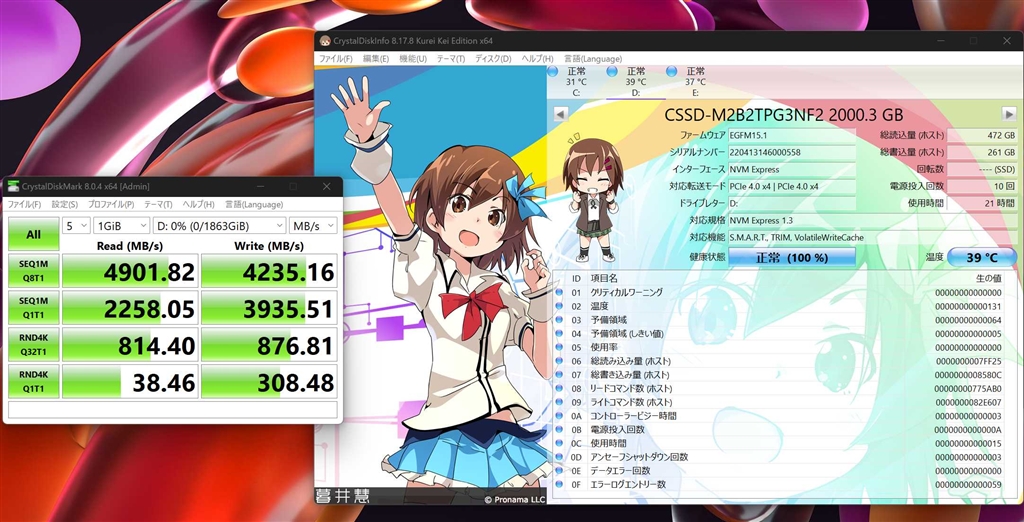Click status circle for エラーログエントリー数 row
This screenshot has width=1024, height=522.
click(x=559, y=484)
